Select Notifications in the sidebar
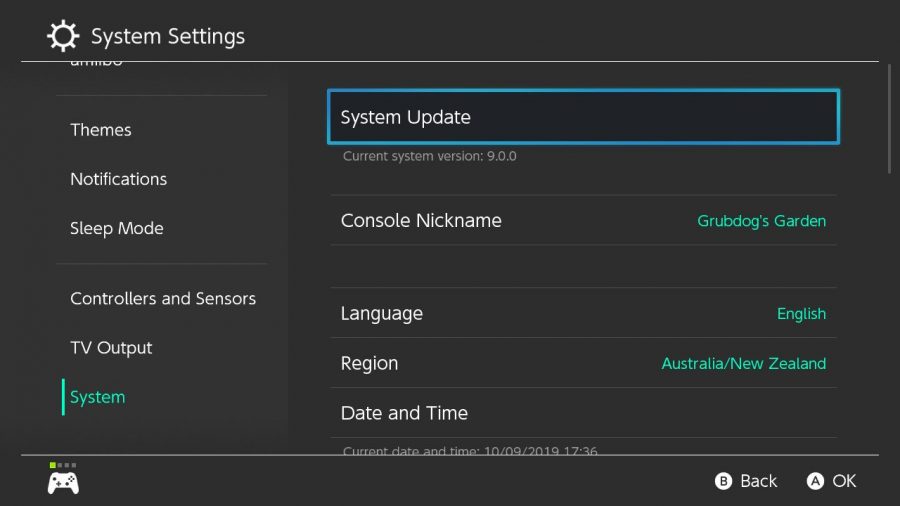The height and width of the screenshot is (506, 900). point(118,179)
